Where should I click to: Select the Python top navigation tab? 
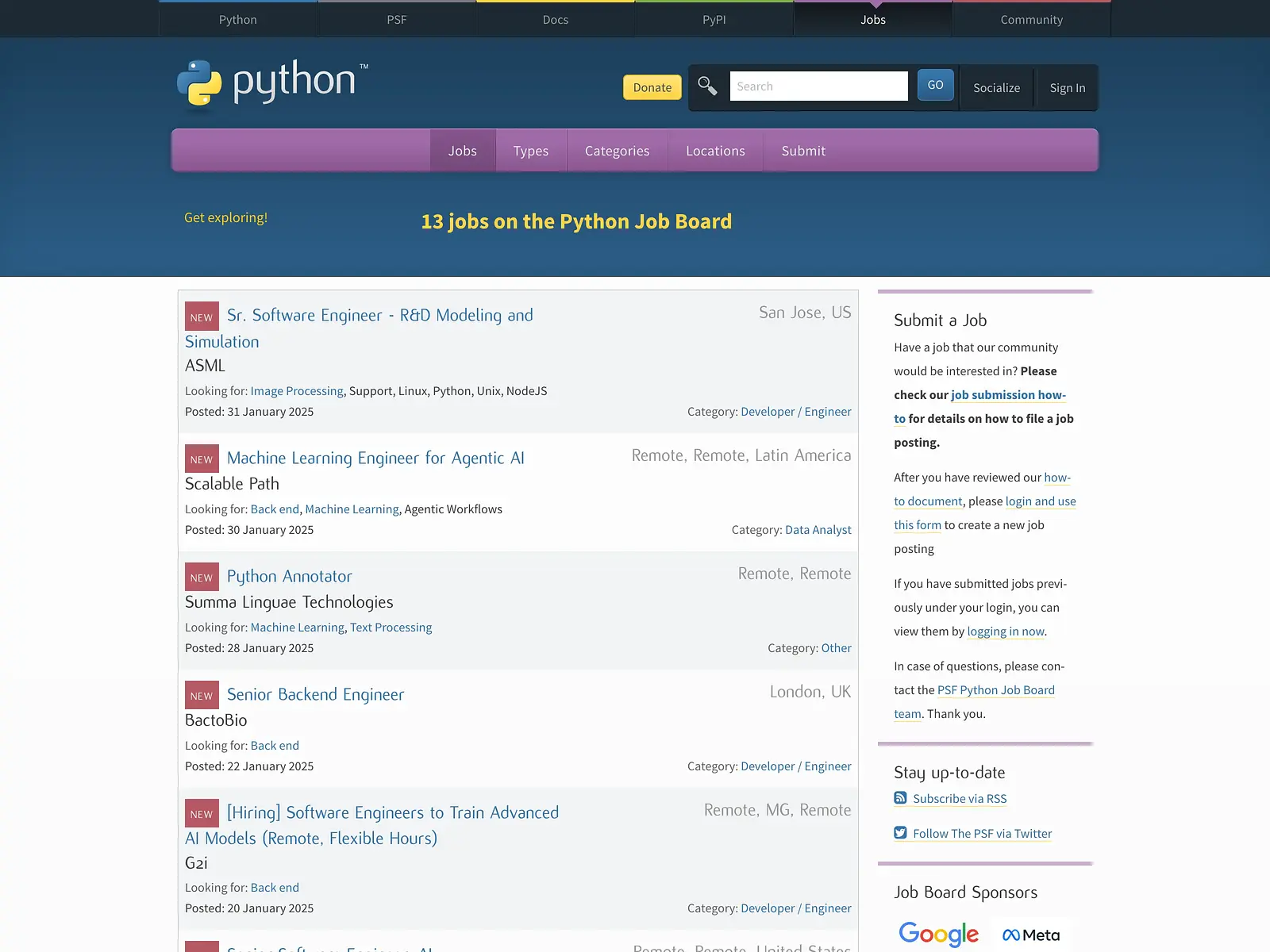[238, 19]
